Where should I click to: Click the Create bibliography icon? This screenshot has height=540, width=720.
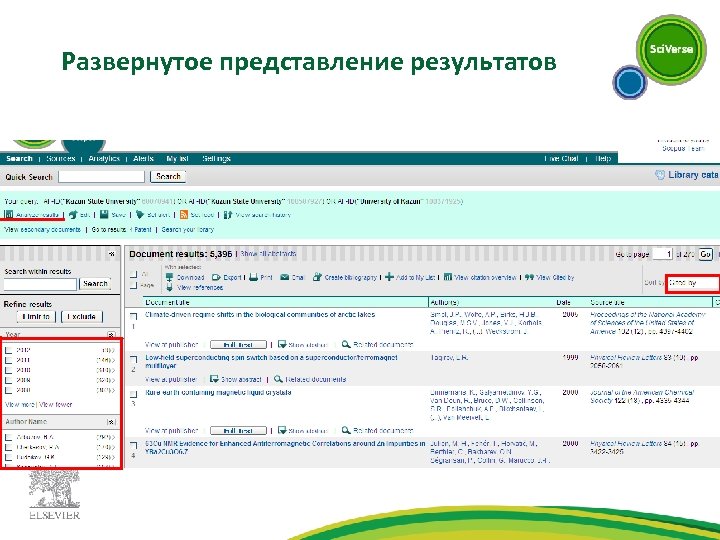[317, 277]
